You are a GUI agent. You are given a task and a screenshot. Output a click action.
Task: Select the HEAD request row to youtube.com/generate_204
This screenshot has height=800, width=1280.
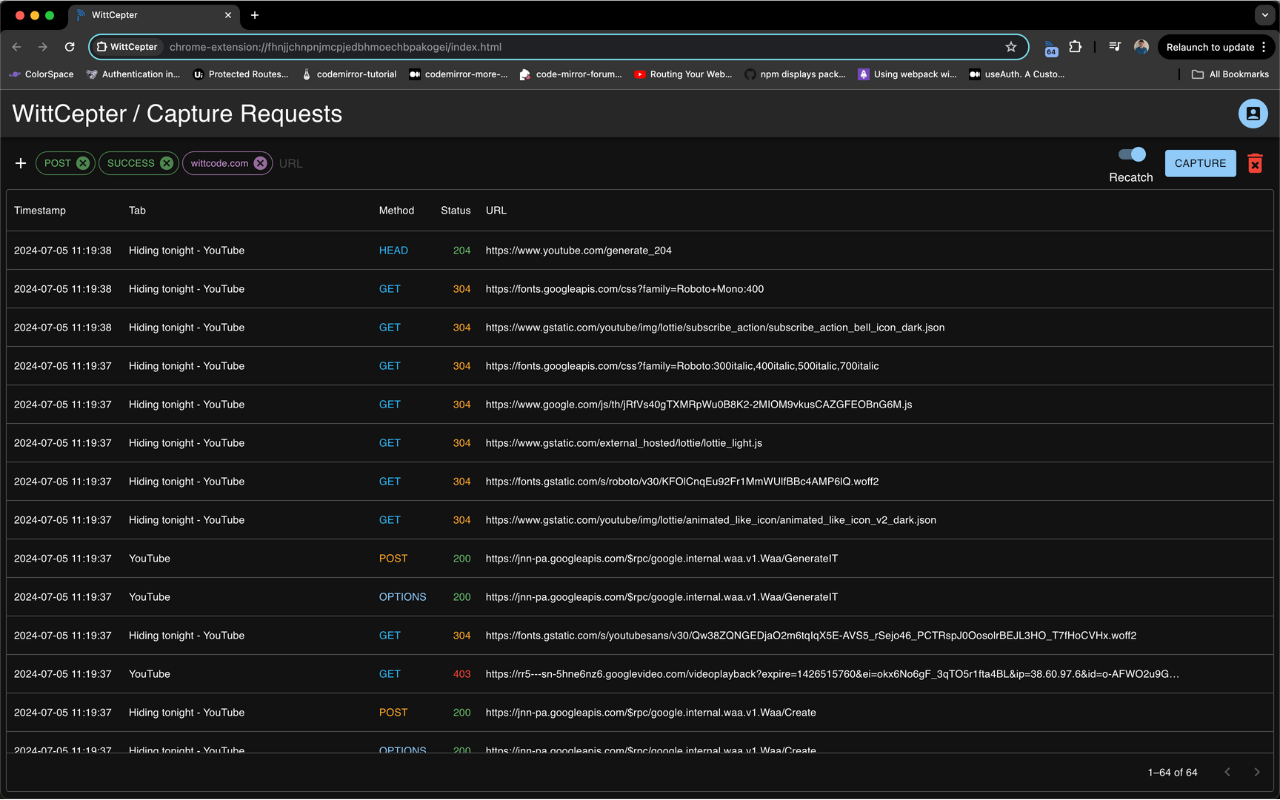click(640, 251)
